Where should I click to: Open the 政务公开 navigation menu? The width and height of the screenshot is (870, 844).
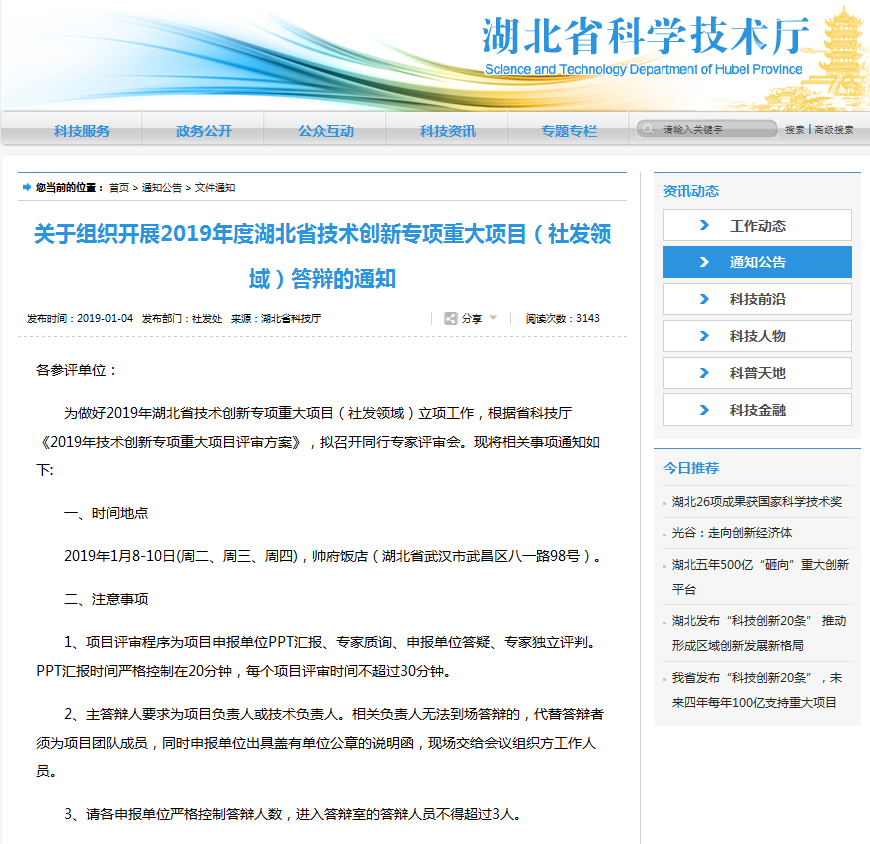(x=204, y=131)
